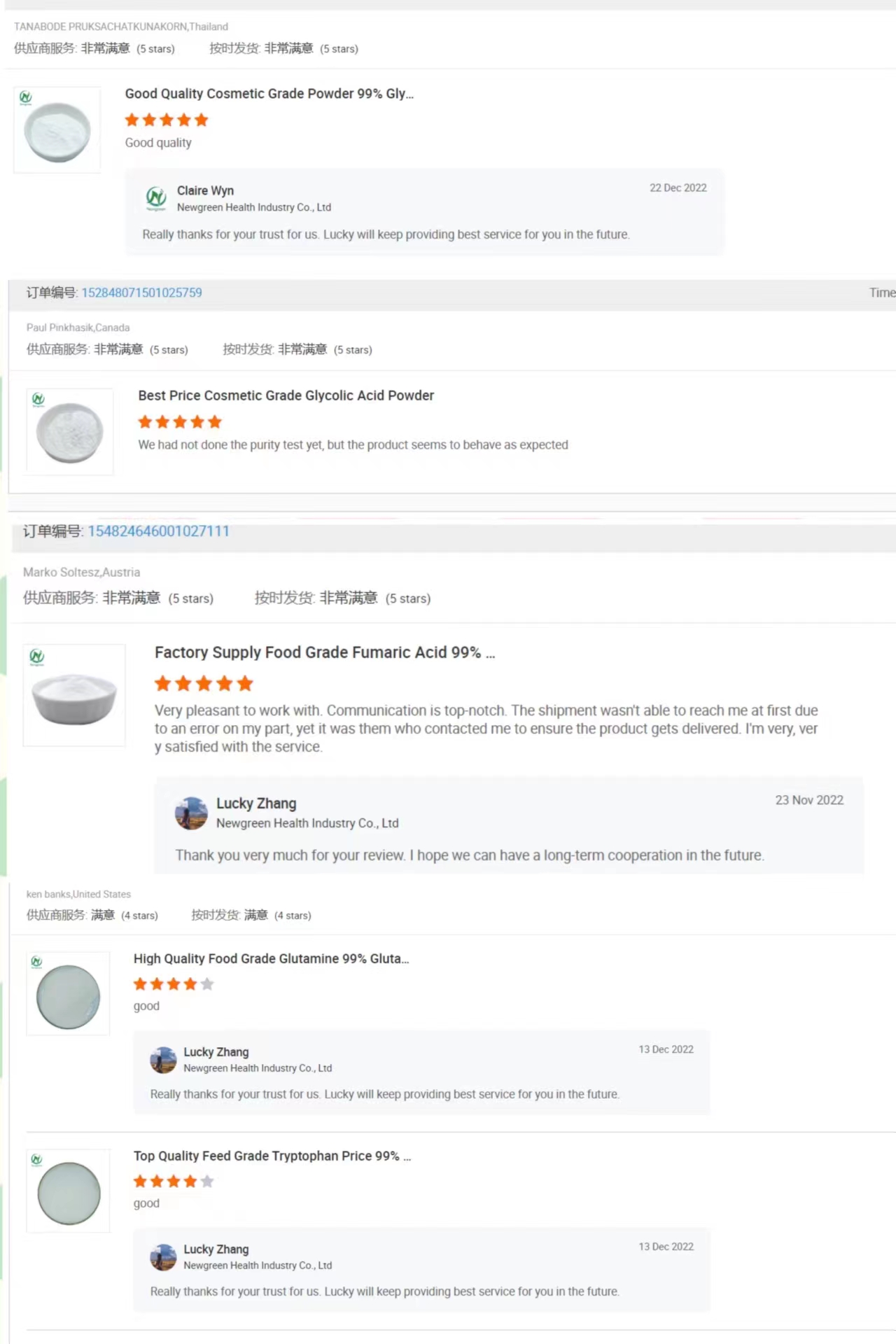The width and height of the screenshot is (896, 1344).
Task: Click Lucky Zhang's avatar in Glutamine review reply
Action: [x=164, y=1060]
